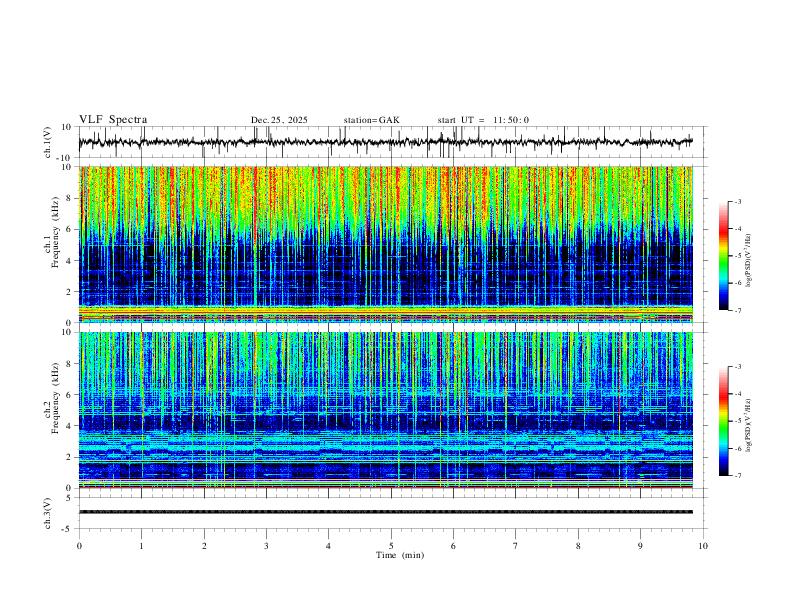Click the "VLF Spectra" plot title
This screenshot has width=792, height=612.
click(113, 120)
